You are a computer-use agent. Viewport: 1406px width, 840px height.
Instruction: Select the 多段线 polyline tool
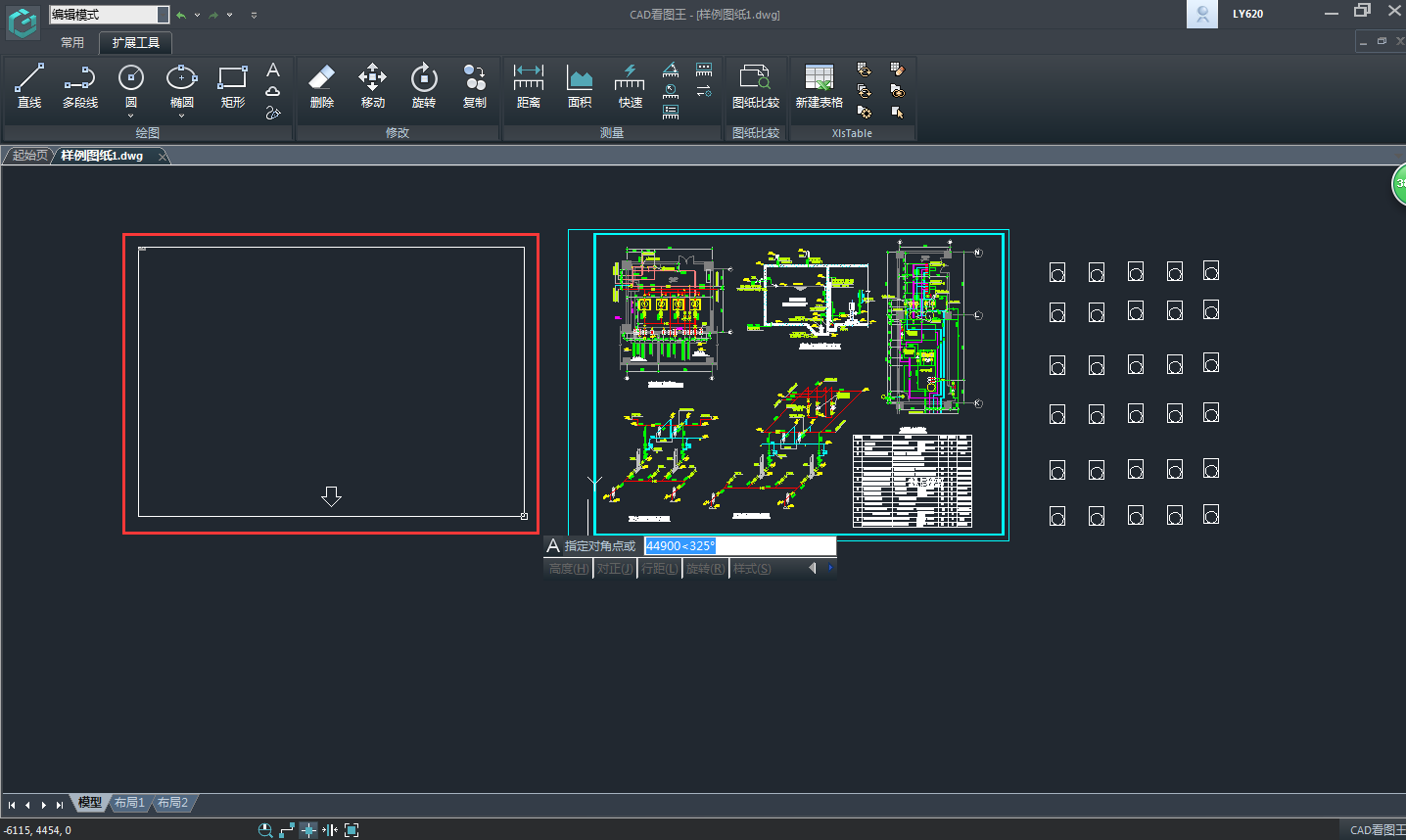[x=80, y=85]
